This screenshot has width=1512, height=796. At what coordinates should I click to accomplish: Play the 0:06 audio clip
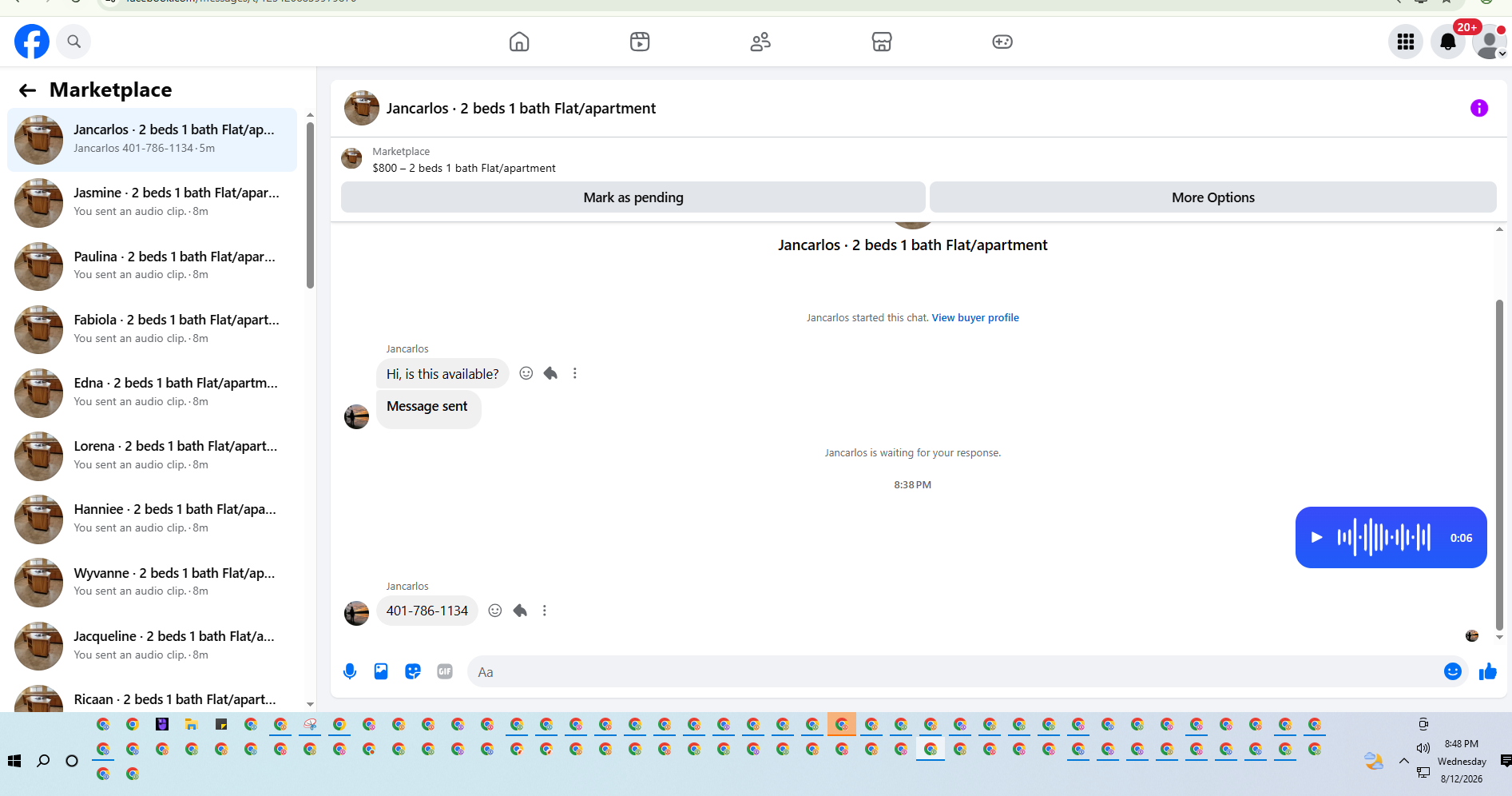coord(1317,538)
